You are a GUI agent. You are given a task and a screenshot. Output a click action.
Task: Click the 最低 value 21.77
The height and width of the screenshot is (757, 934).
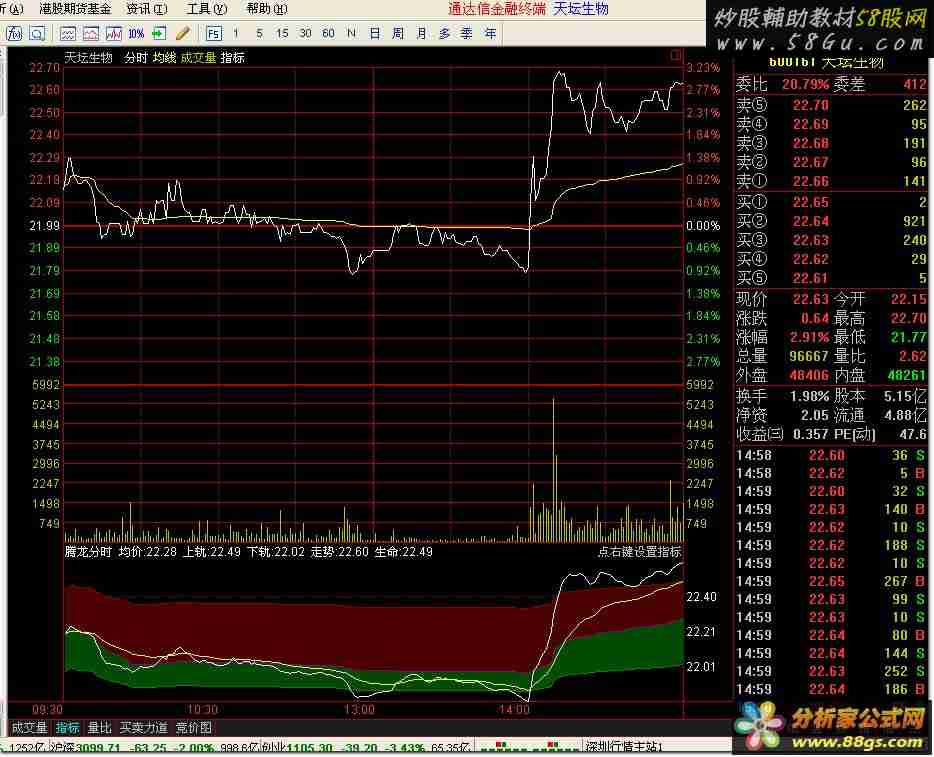[909, 337]
